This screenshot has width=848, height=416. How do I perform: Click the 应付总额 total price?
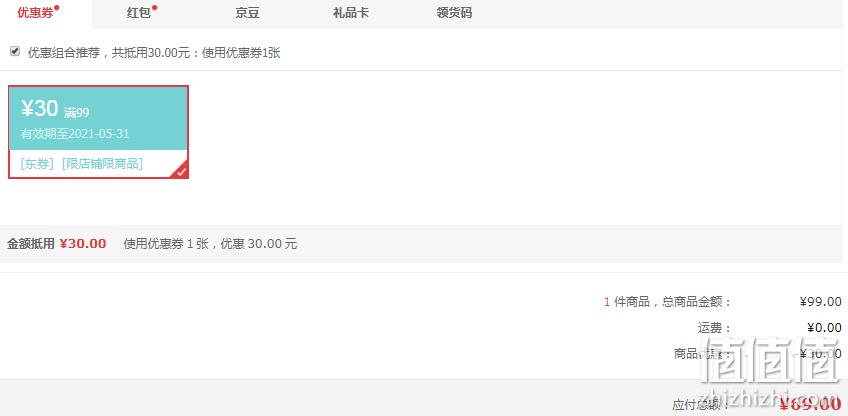(x=810, y=404)
